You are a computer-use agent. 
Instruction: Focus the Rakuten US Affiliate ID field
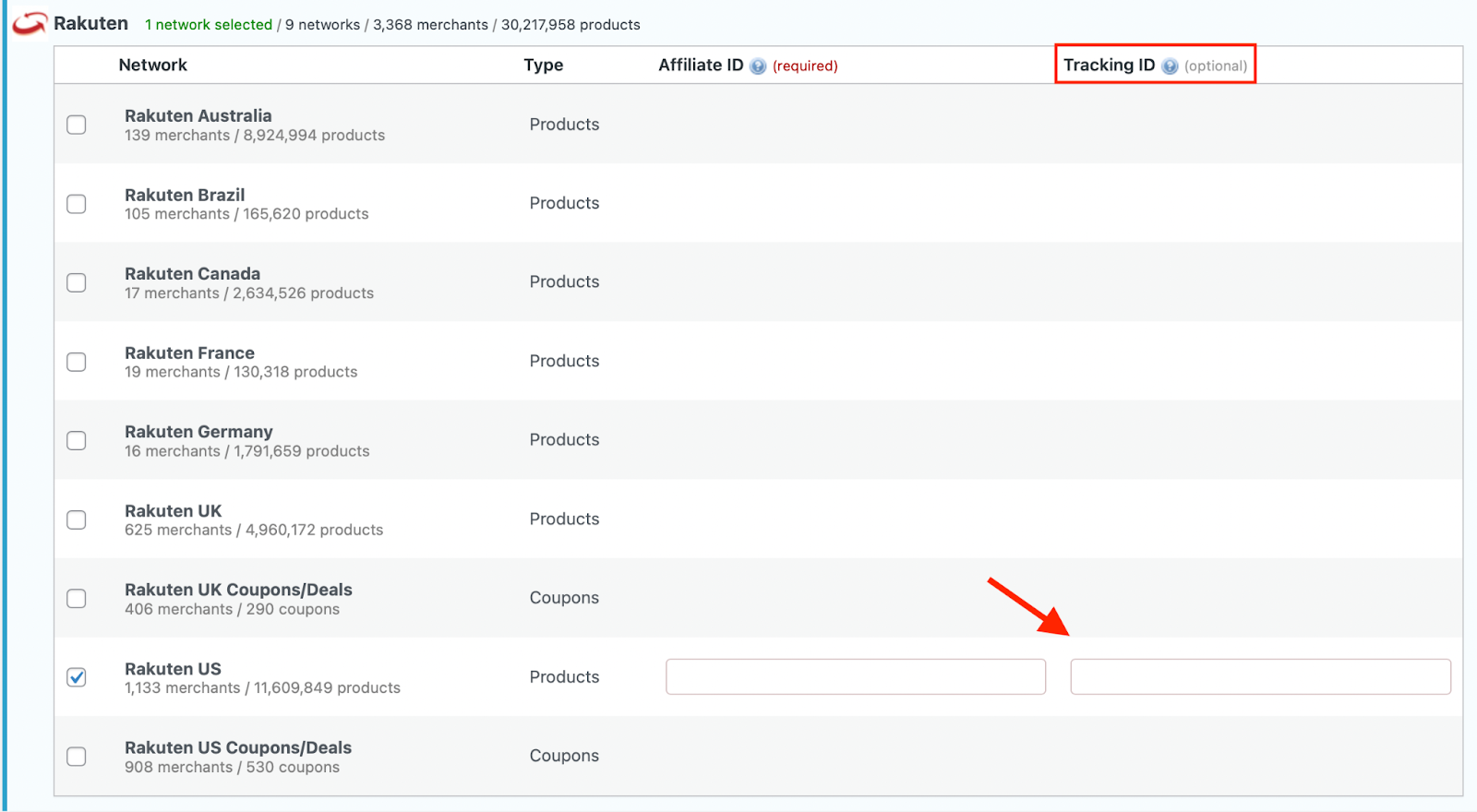856,676
